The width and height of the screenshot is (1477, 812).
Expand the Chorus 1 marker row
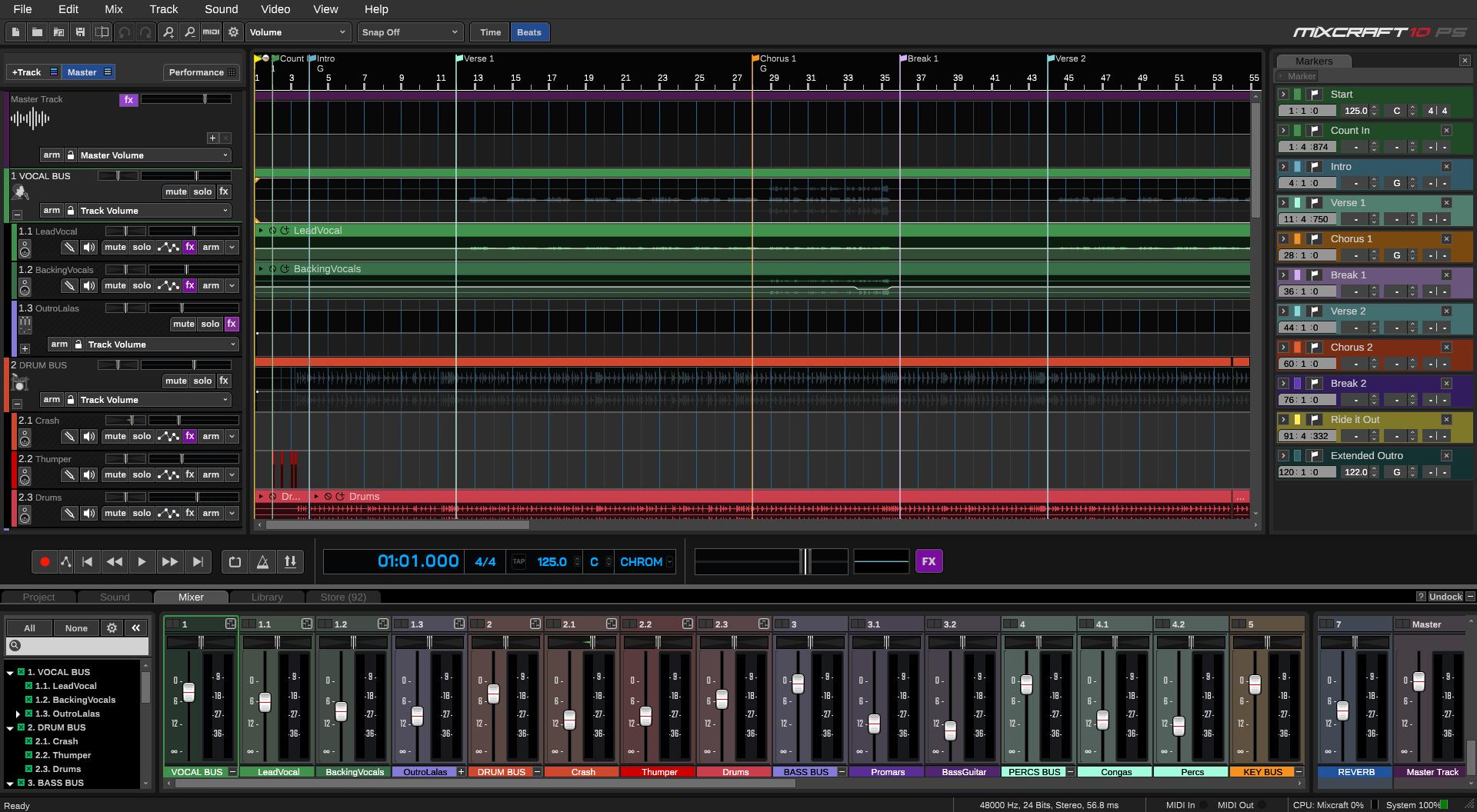(1283, 239)
